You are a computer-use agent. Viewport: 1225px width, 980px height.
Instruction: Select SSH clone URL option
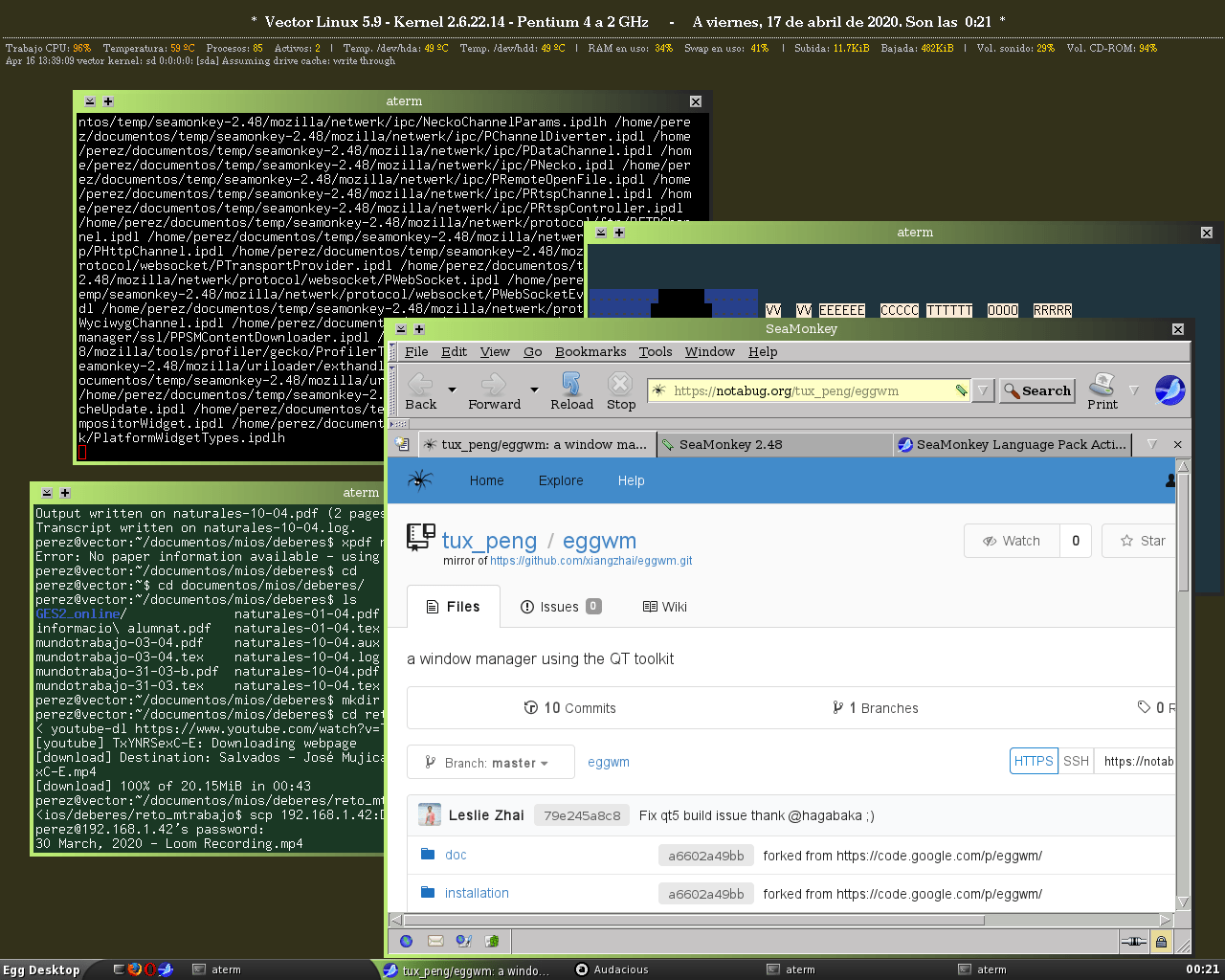point(1076,761)
